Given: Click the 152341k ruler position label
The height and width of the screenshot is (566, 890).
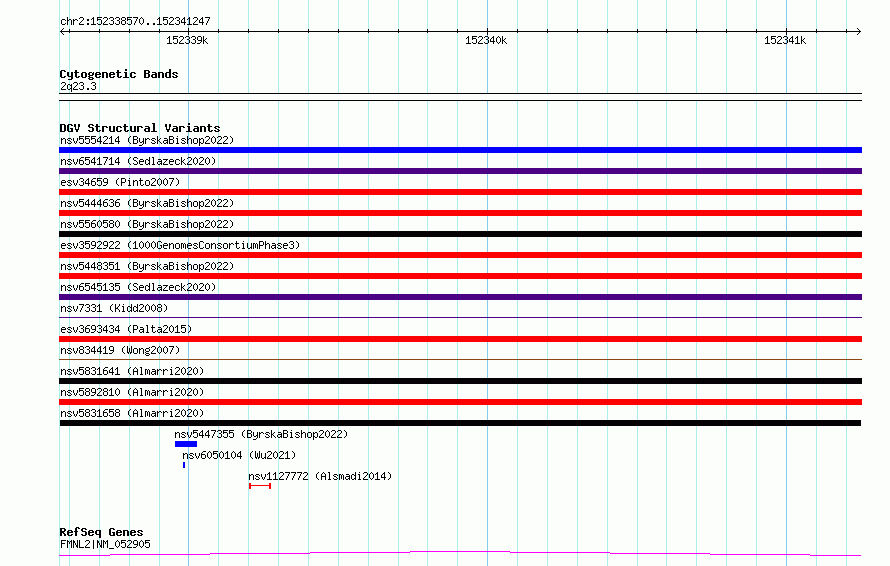Looking at the screenshot, I should [785, 40].
